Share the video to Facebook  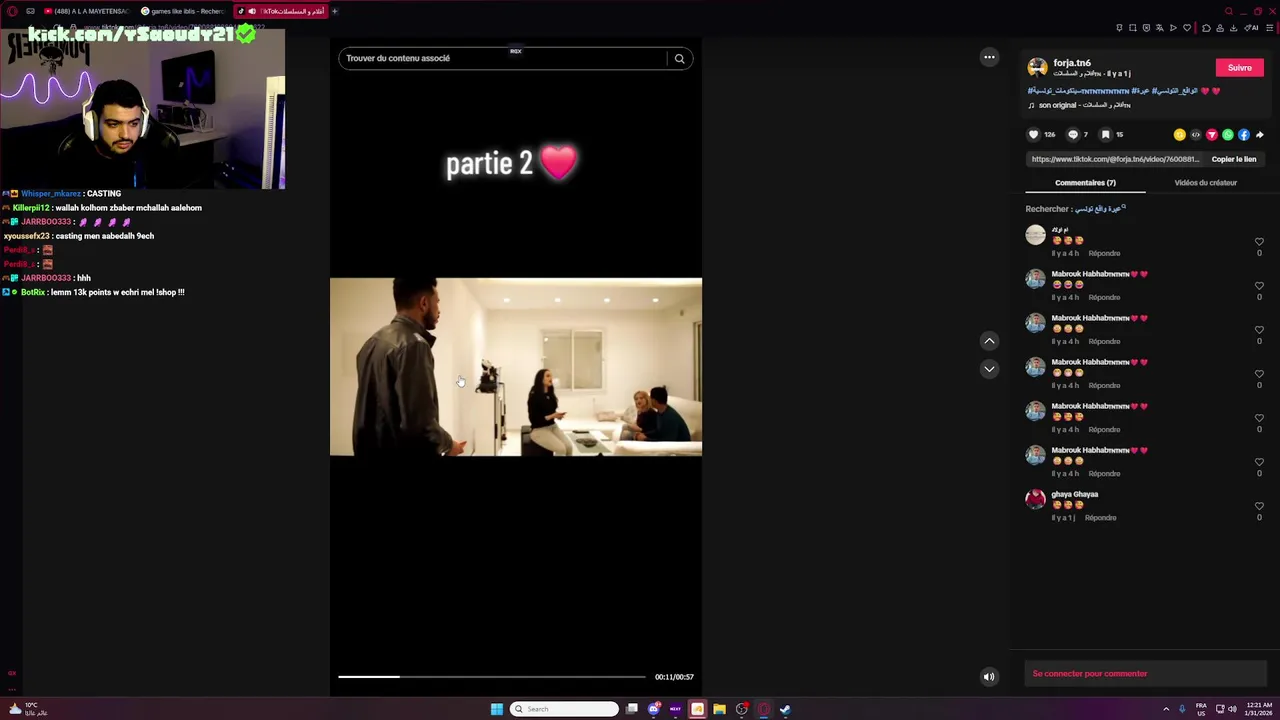point(1244,135)
